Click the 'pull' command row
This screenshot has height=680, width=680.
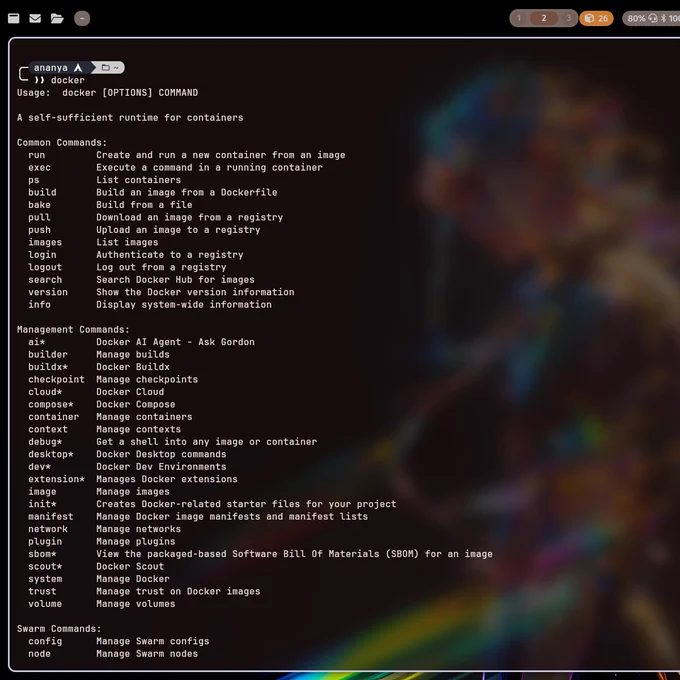click(156, 217)
